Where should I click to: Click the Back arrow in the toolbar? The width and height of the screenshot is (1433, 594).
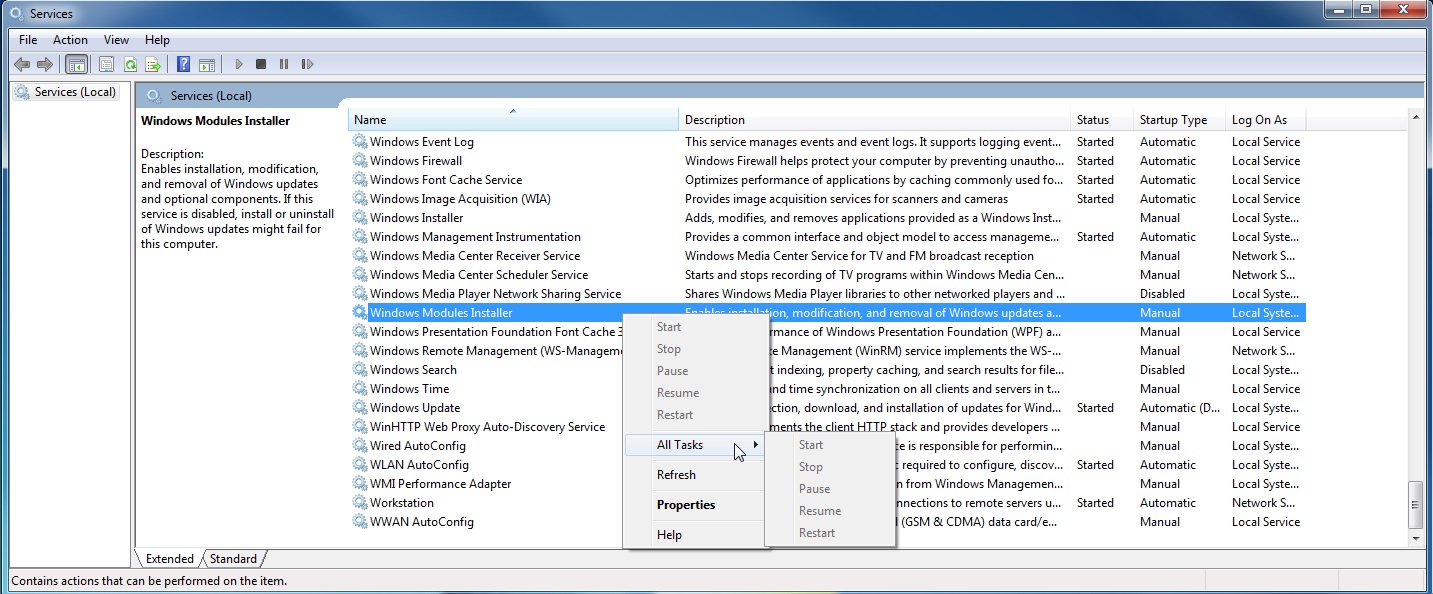(21, 65)
